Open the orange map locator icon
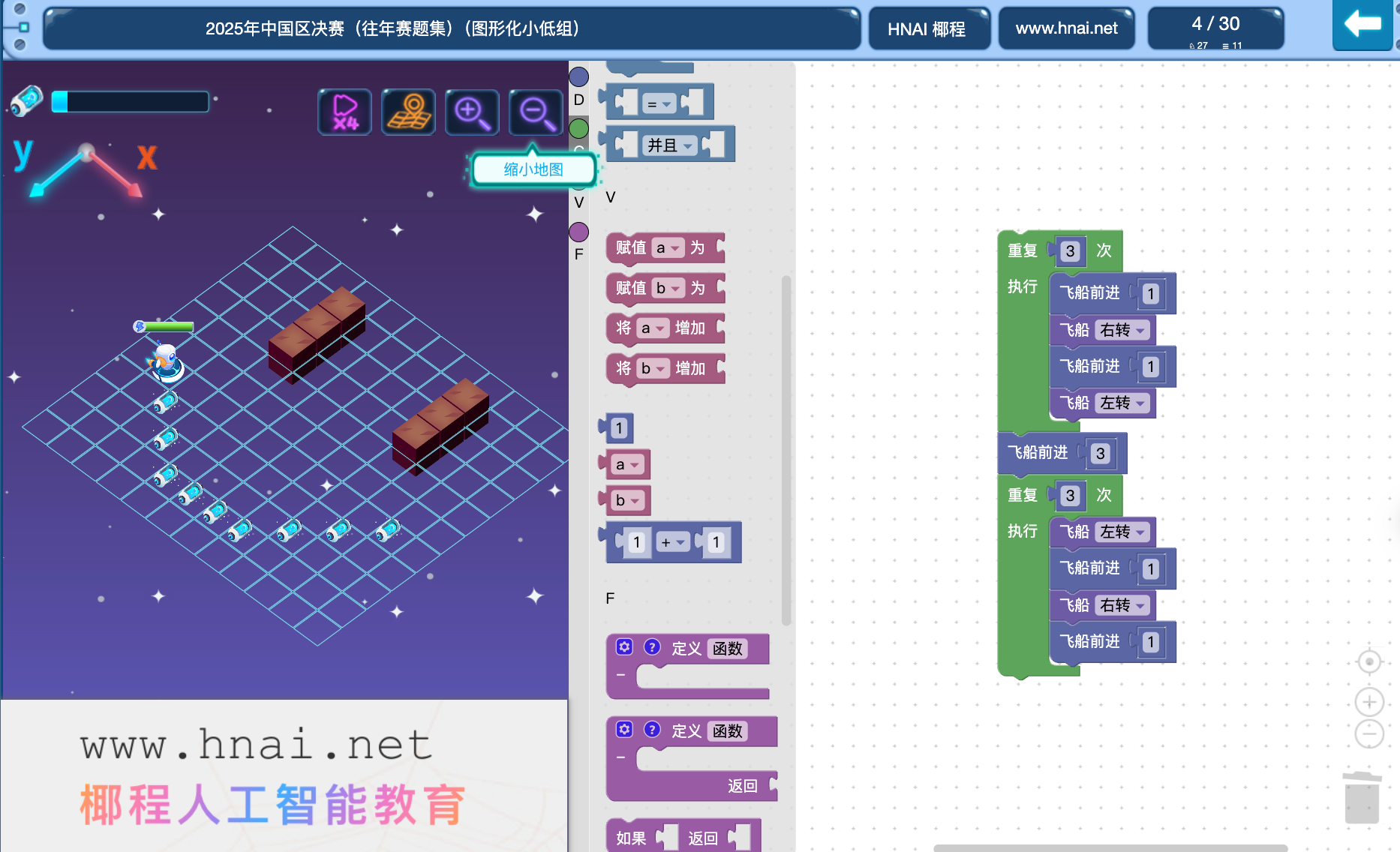This screenshot has height=852, width=1400. pyautogui.click(x=407, y=112)
